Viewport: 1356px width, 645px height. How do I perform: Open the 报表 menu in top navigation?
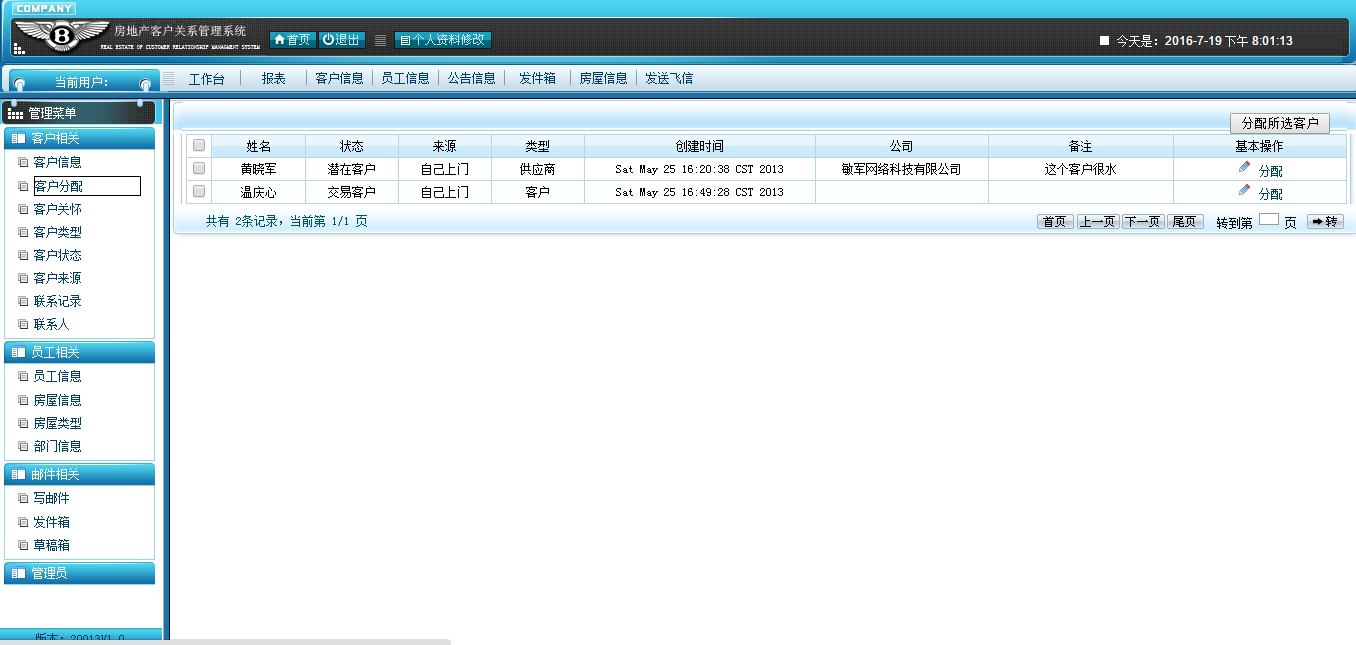click(x=273, y=78)
